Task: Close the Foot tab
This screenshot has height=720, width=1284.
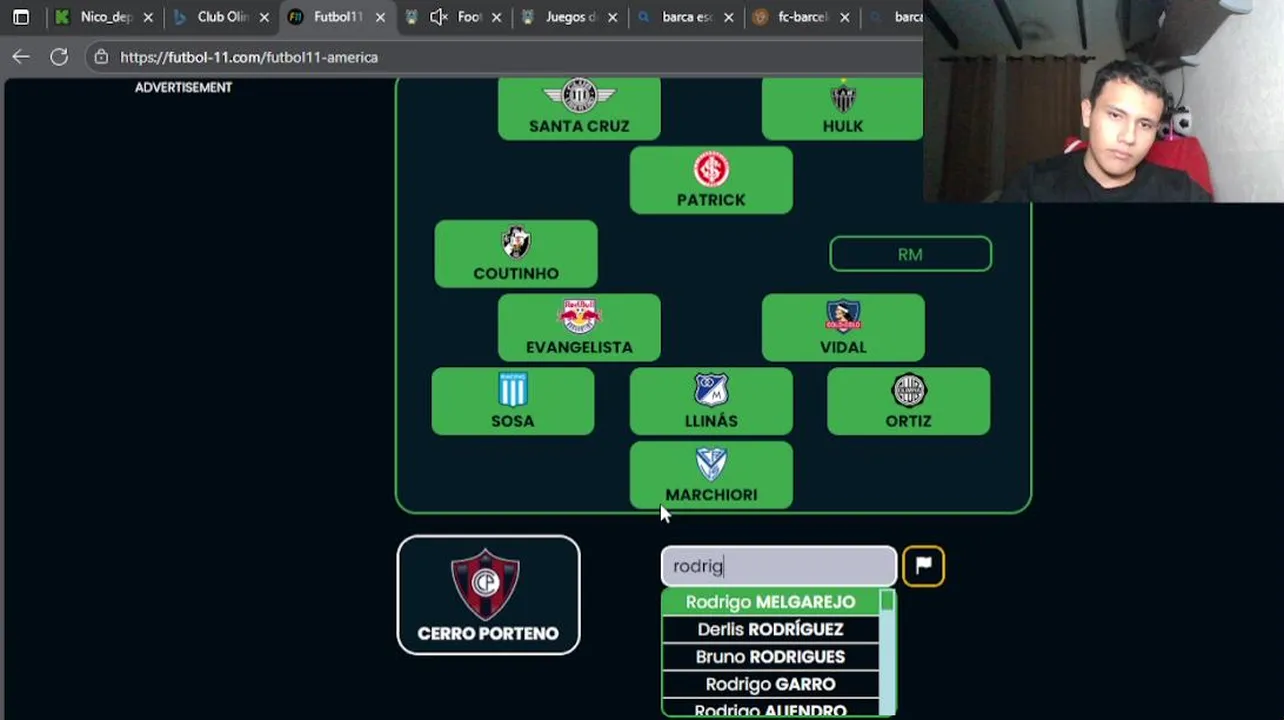Action: click(496, 17)
